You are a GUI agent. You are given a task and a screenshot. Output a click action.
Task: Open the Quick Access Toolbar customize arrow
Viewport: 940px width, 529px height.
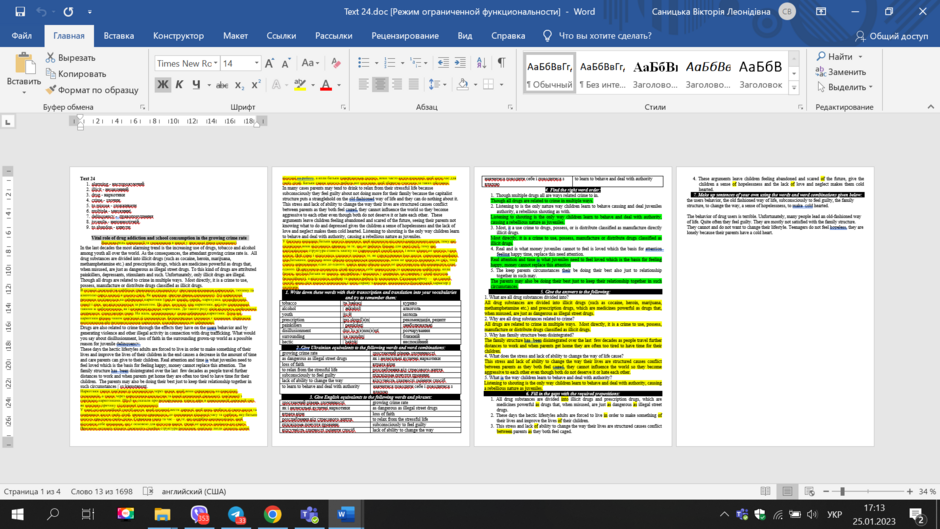pyautogui.click(x=90, y=12)
